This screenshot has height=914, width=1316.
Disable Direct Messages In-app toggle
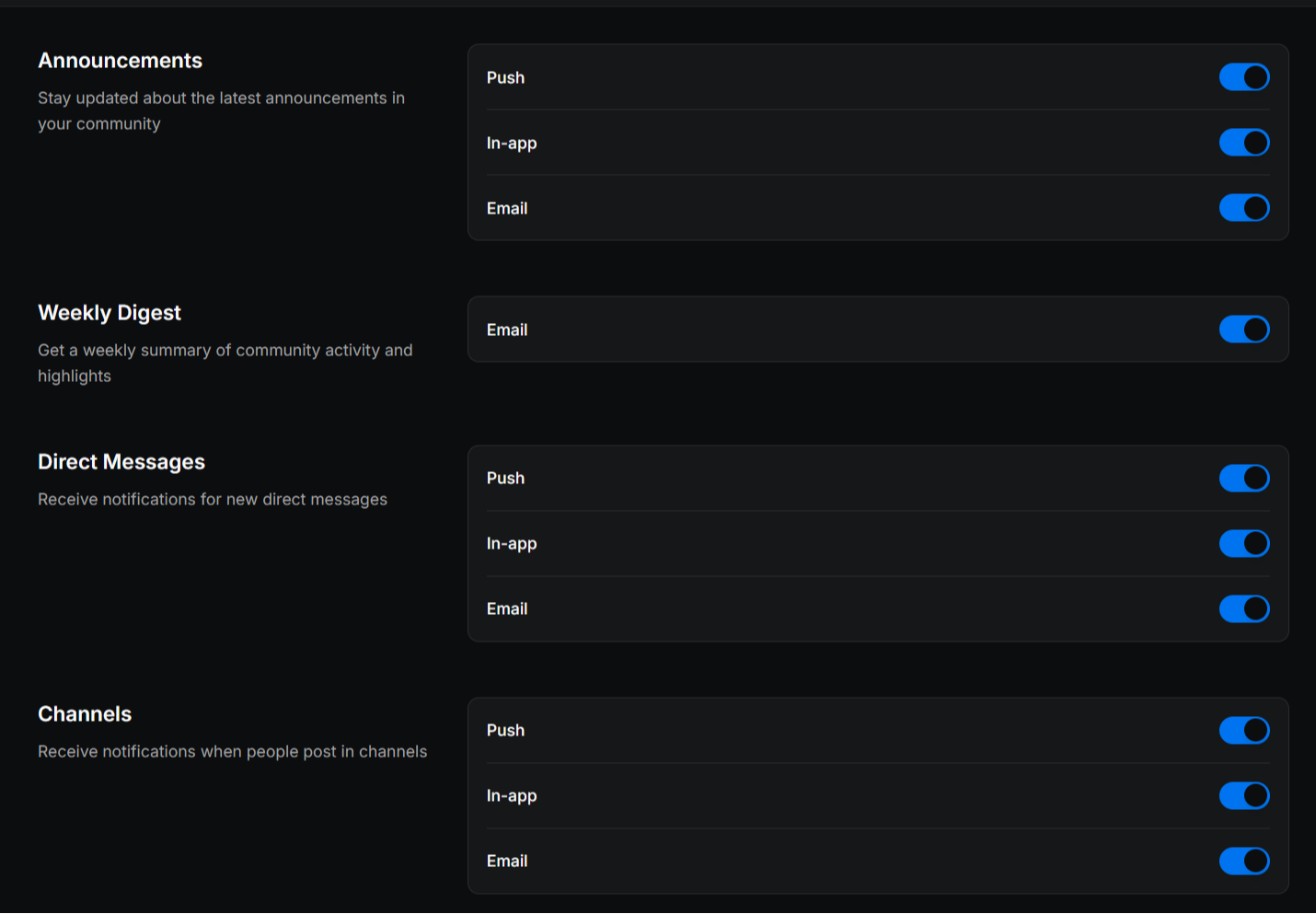(x=1244, y=544)
